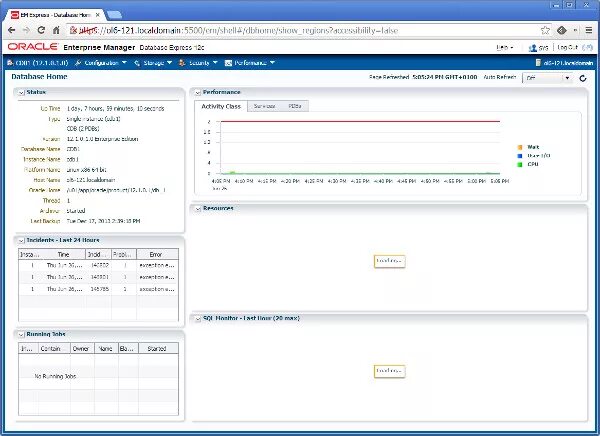
Task: Collapse the Performance section
Action: pos(197,93)
